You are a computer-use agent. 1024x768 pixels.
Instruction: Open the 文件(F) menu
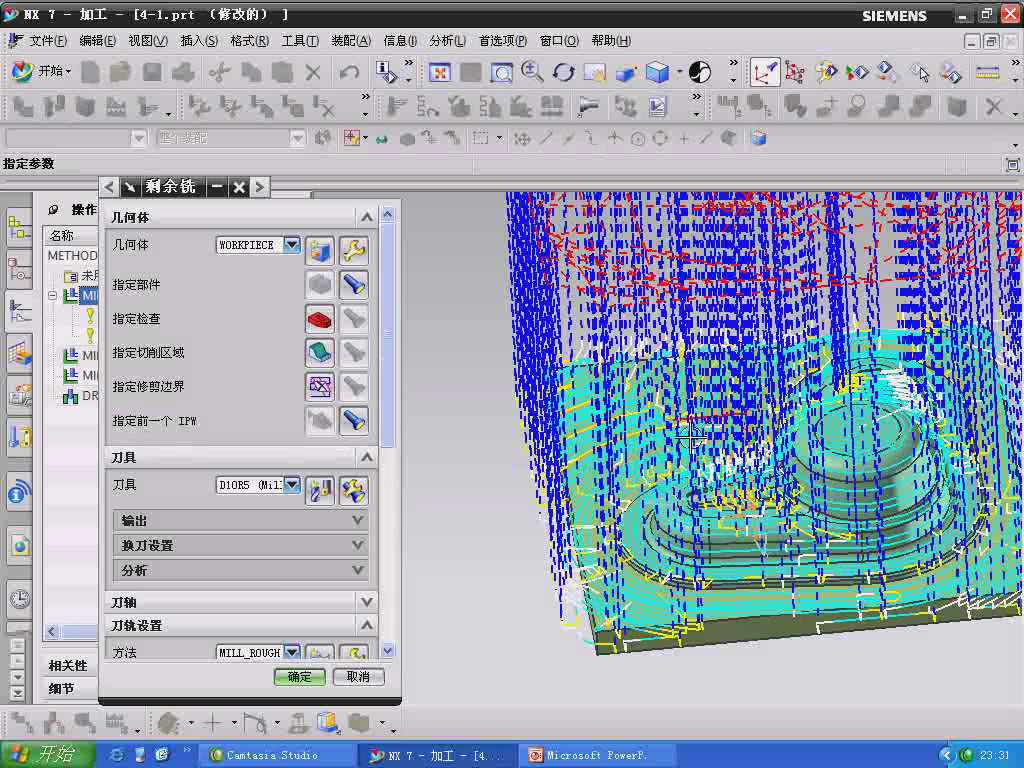pos(48,40)
